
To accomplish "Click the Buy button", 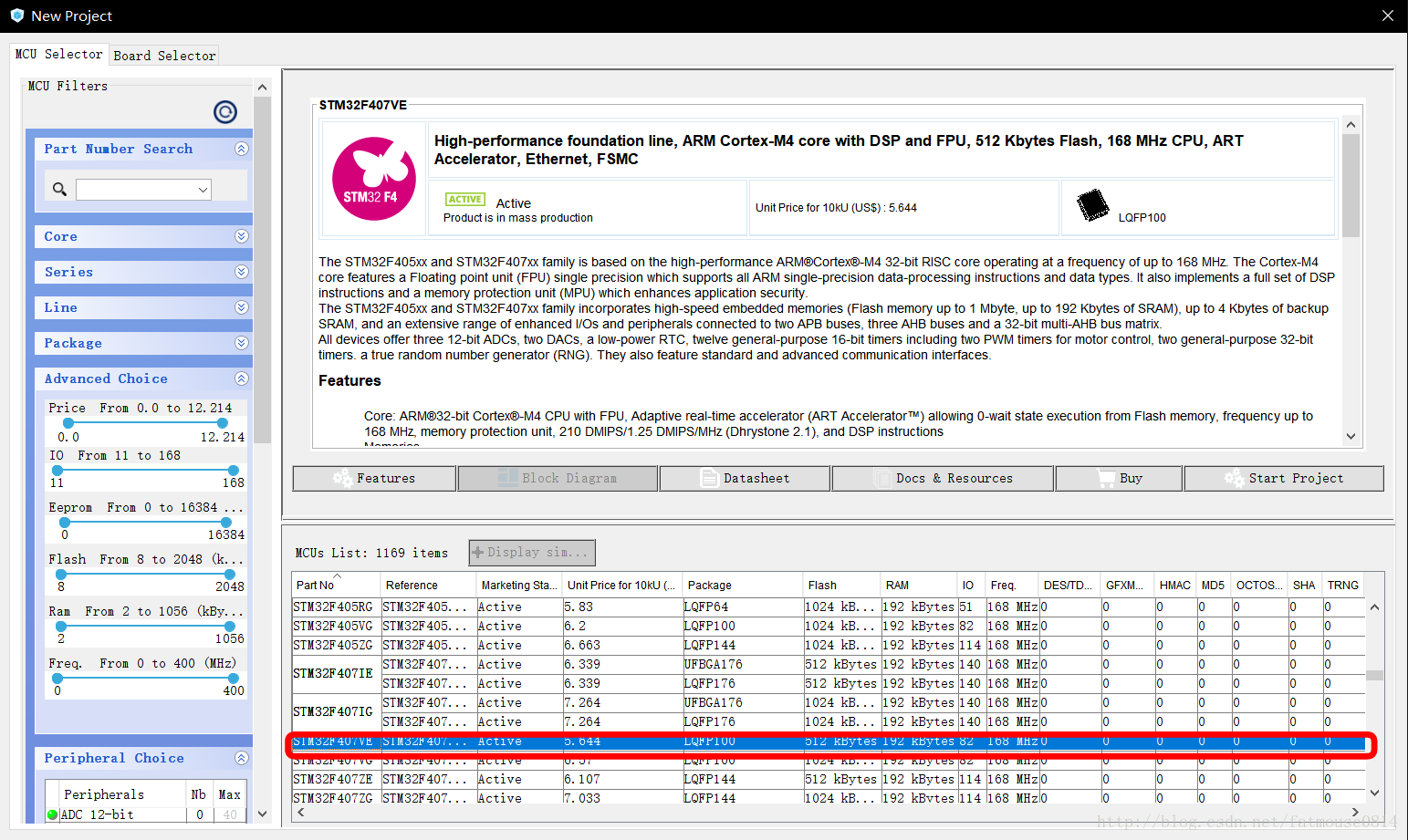I will pyautogui.click(x=1119, y=478).
